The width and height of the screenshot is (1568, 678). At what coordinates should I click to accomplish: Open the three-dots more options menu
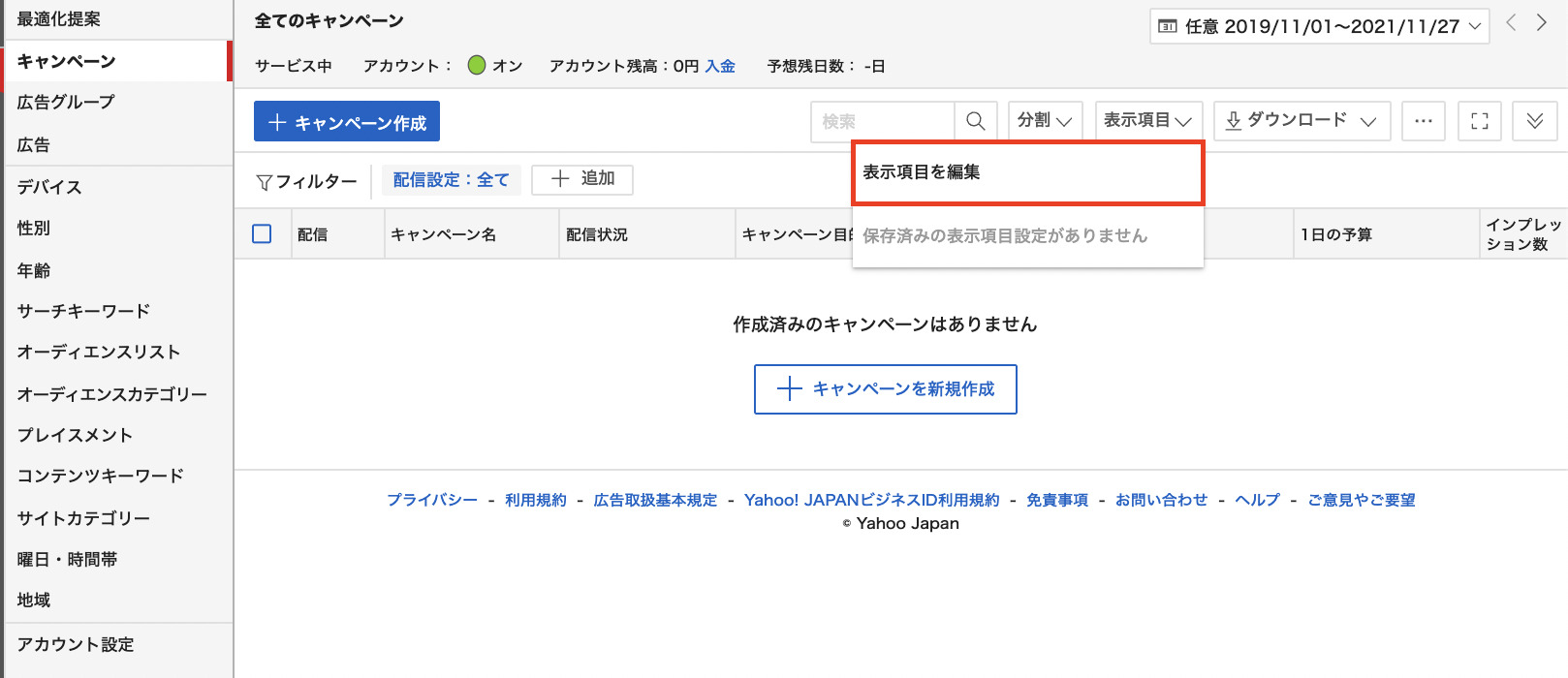tap(1423, 121)
